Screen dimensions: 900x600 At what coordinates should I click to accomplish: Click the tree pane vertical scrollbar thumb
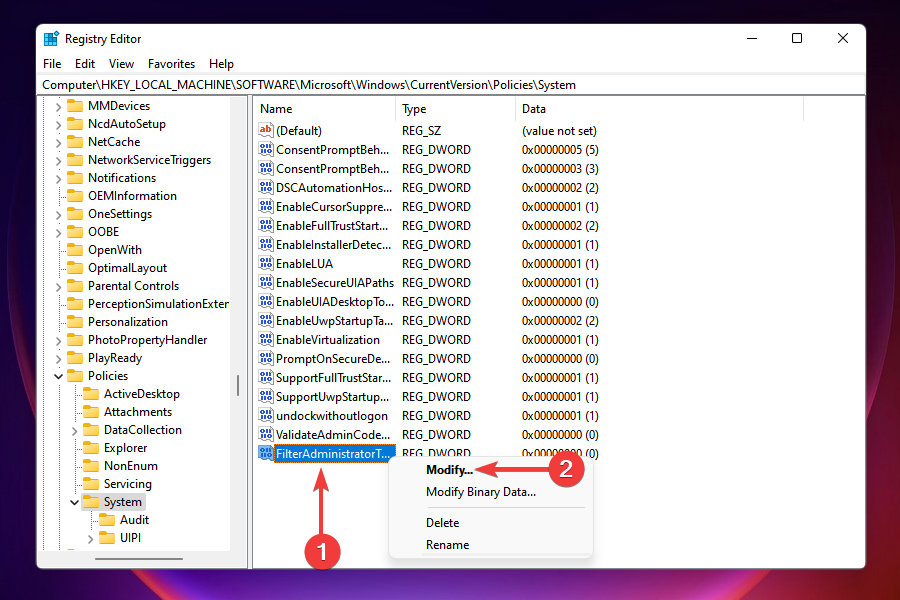pyautogui.click(x=238, y=385)
